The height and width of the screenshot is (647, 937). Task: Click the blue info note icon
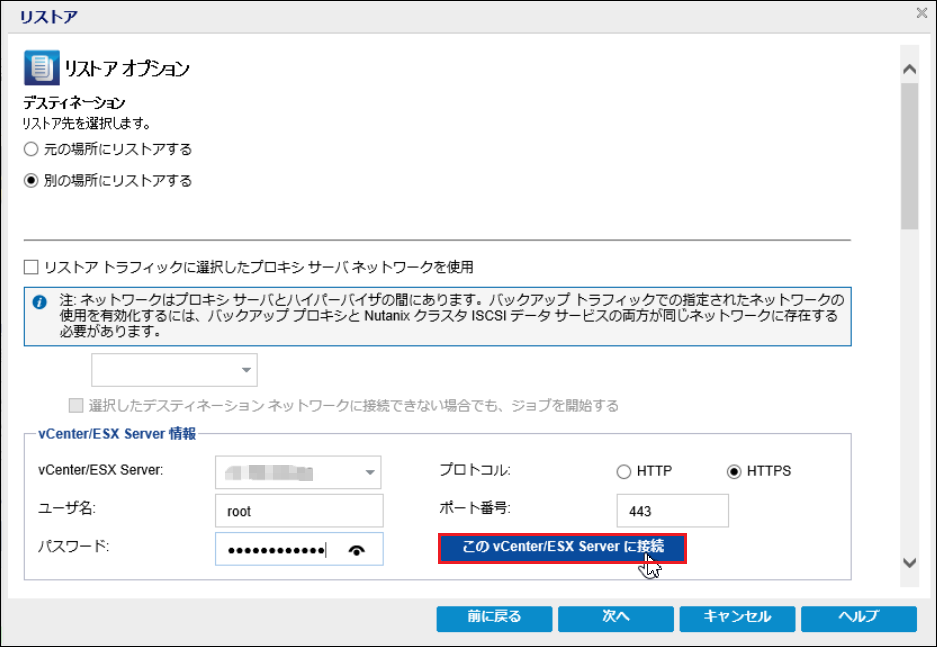click(39, 301)
